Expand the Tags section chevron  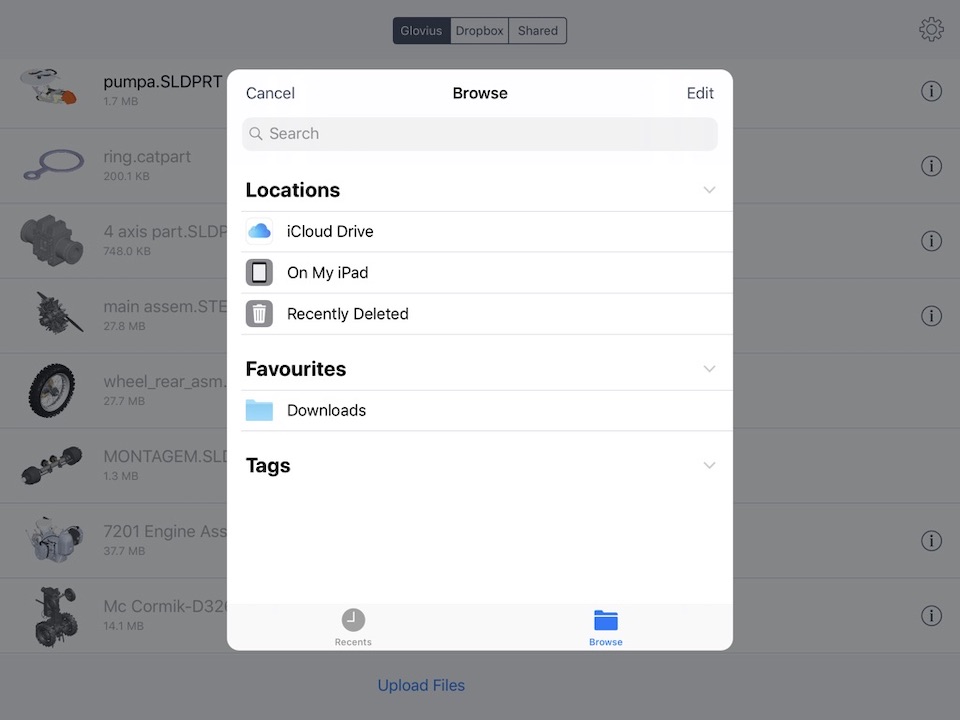709,465
